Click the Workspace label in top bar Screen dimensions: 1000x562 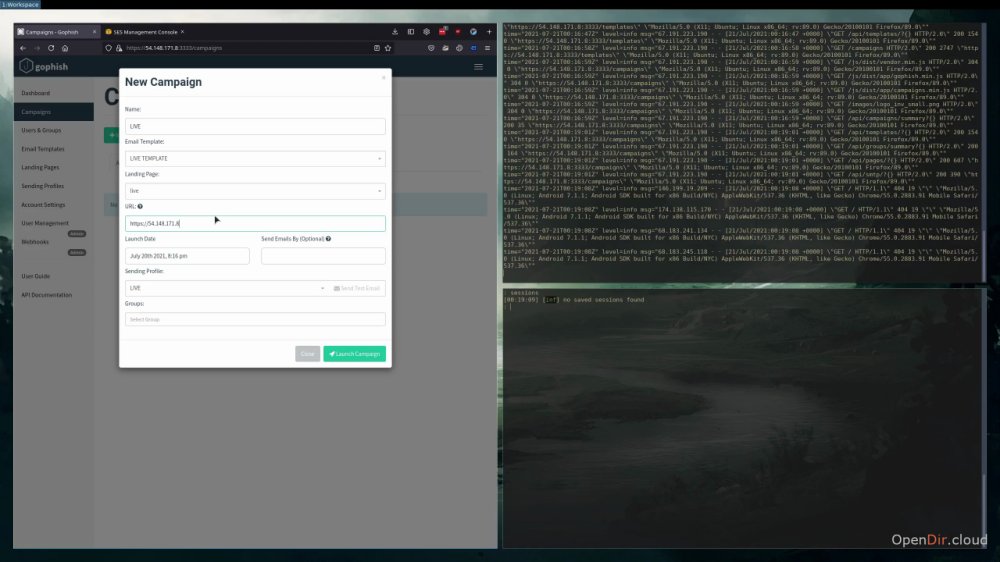(20, 4)
